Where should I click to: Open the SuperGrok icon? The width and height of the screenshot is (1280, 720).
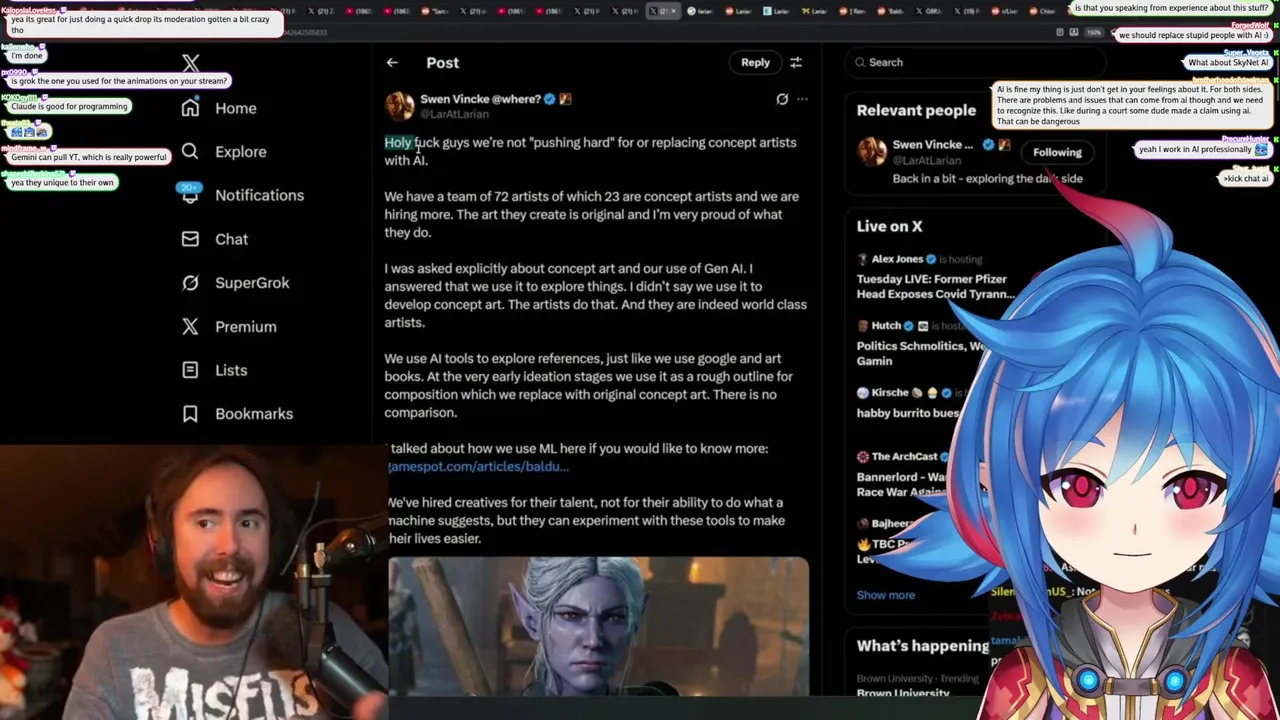190,283
